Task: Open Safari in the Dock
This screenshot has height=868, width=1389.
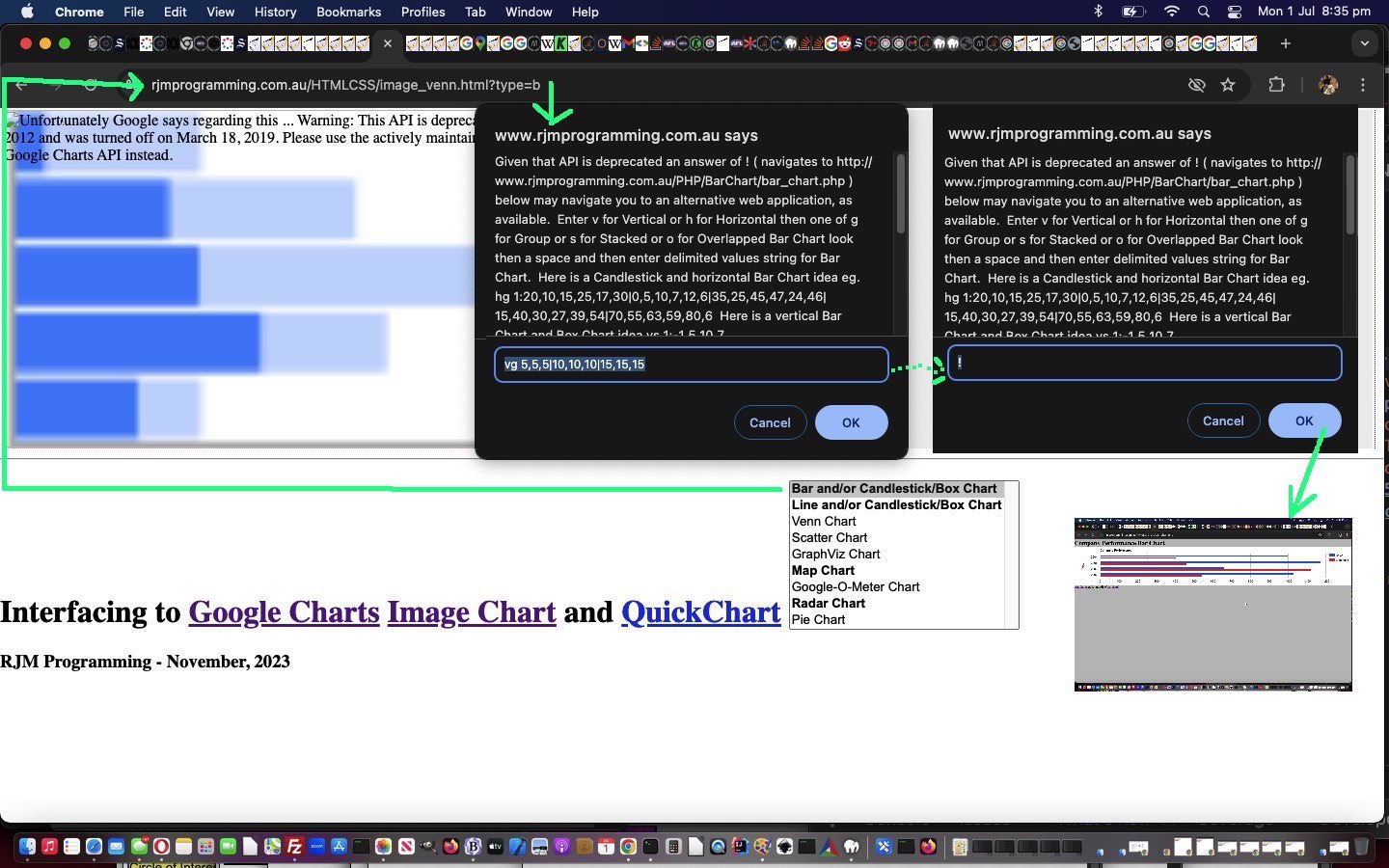Action: coord(94,847)
